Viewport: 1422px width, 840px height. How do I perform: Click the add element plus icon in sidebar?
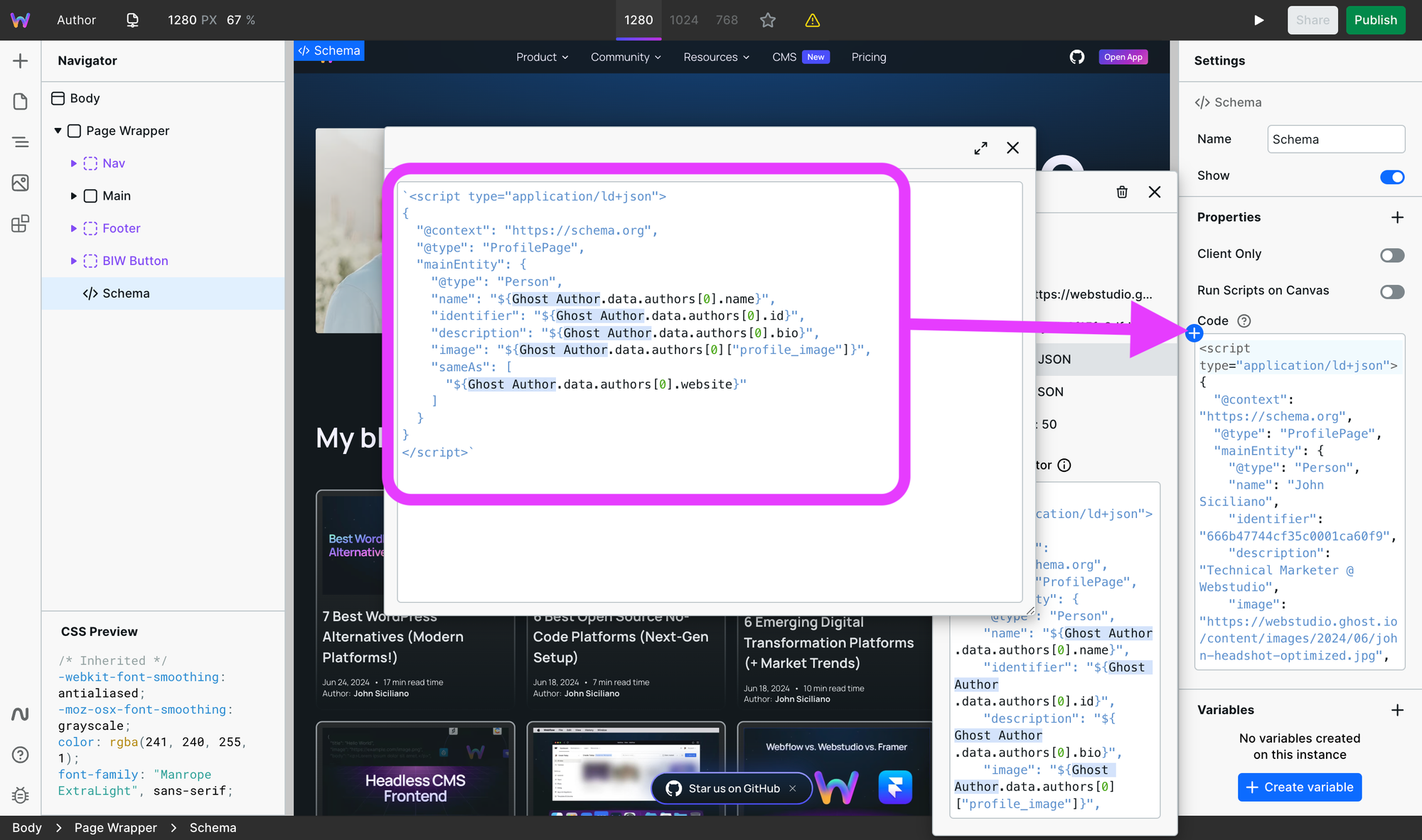point(20,61)
